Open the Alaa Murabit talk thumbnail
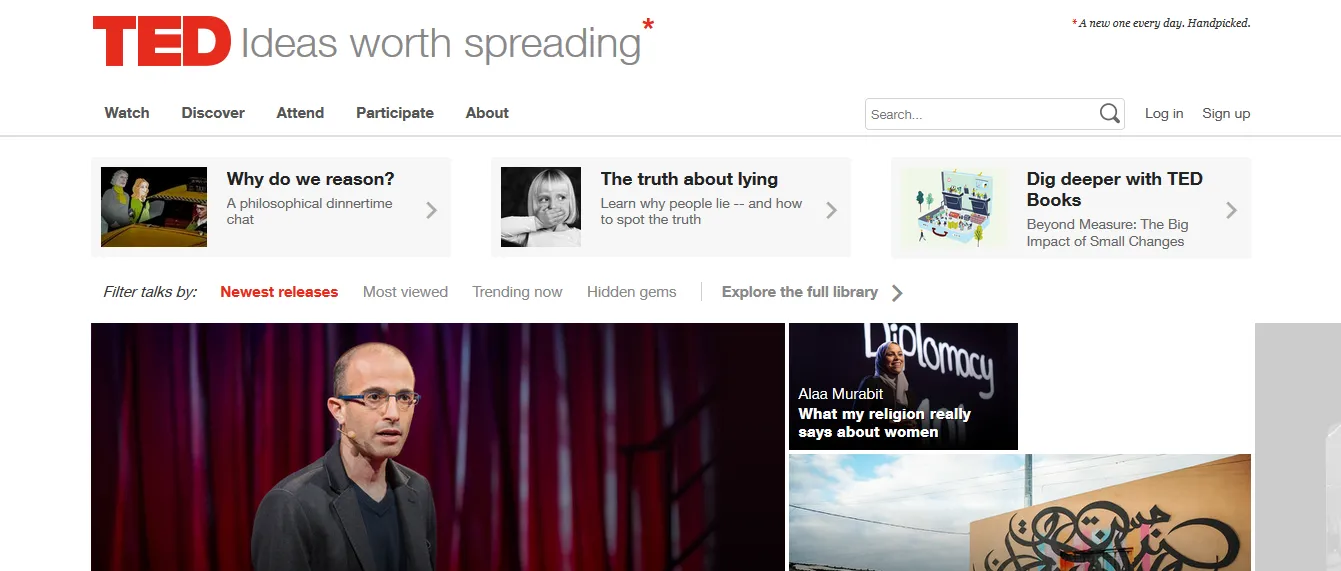This screenshot has width=1341, height=571. tap(903, 386)
